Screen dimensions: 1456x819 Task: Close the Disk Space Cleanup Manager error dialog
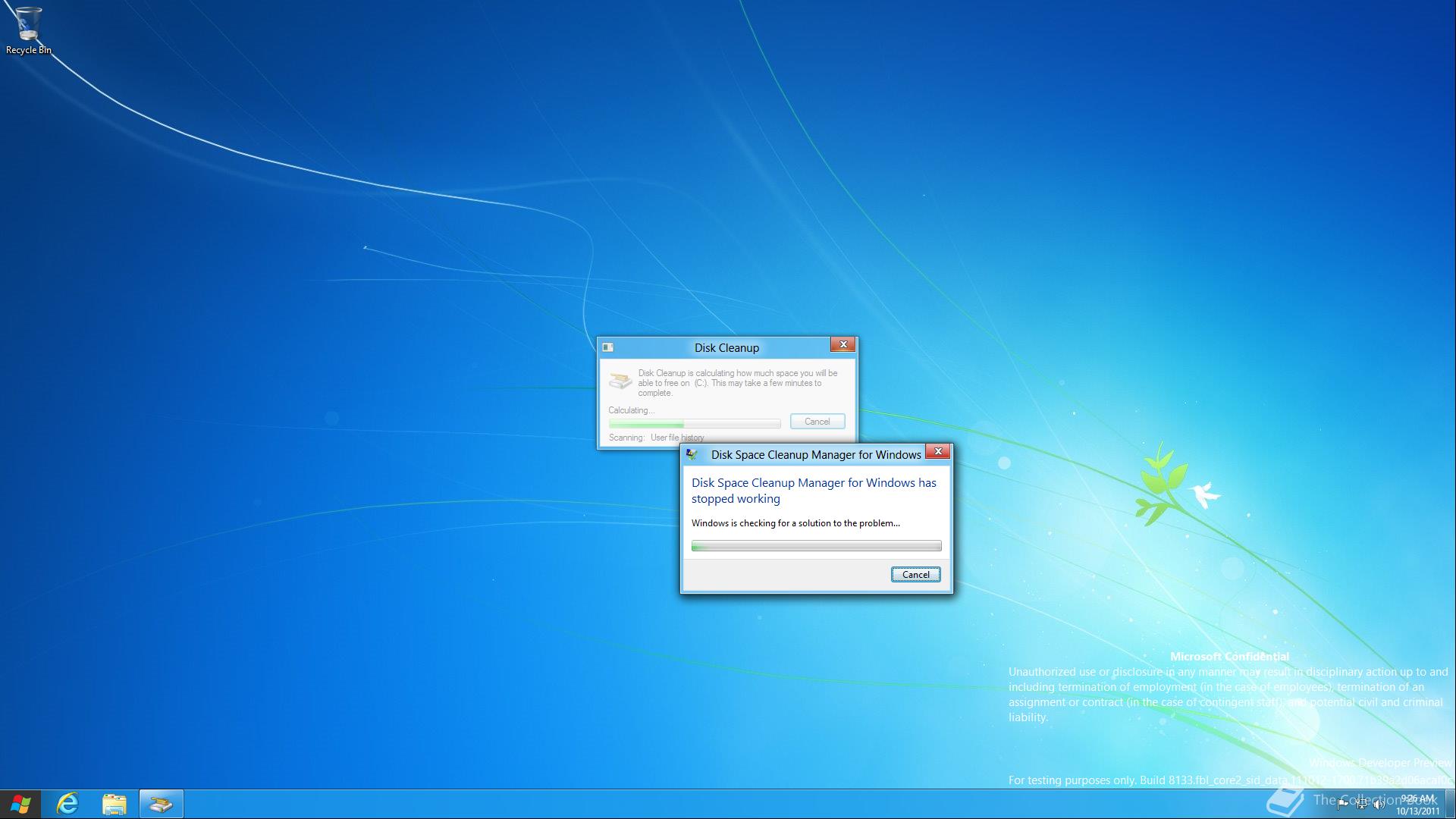(938, 451)
